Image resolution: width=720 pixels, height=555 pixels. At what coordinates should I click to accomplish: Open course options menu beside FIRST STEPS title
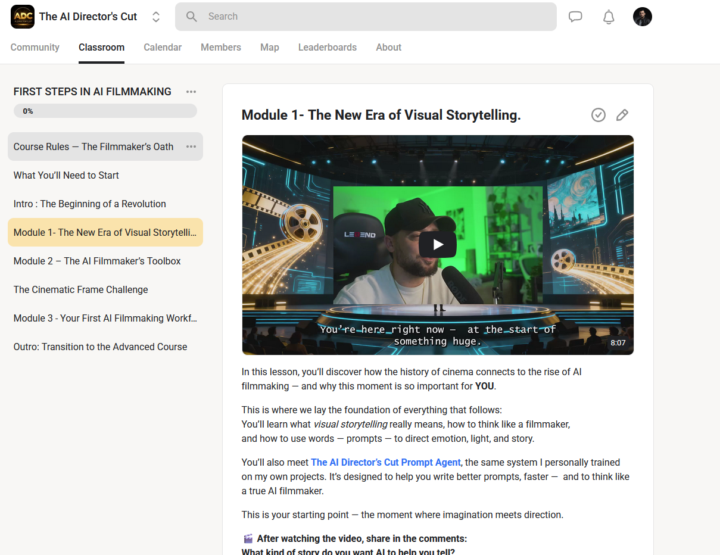(191, 92)
